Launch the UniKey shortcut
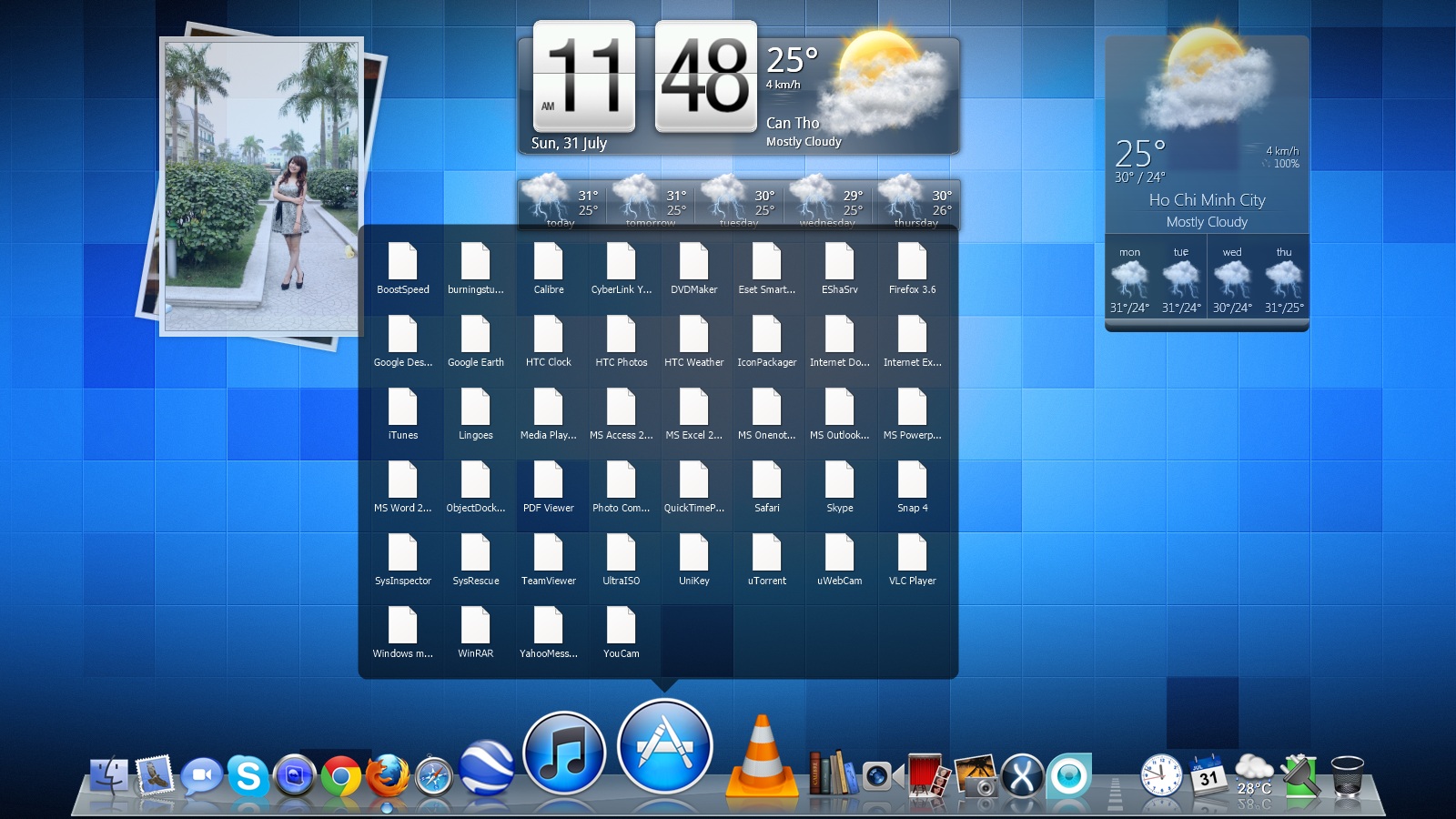Screen dimensions: 1456x819 pos(694,561)
